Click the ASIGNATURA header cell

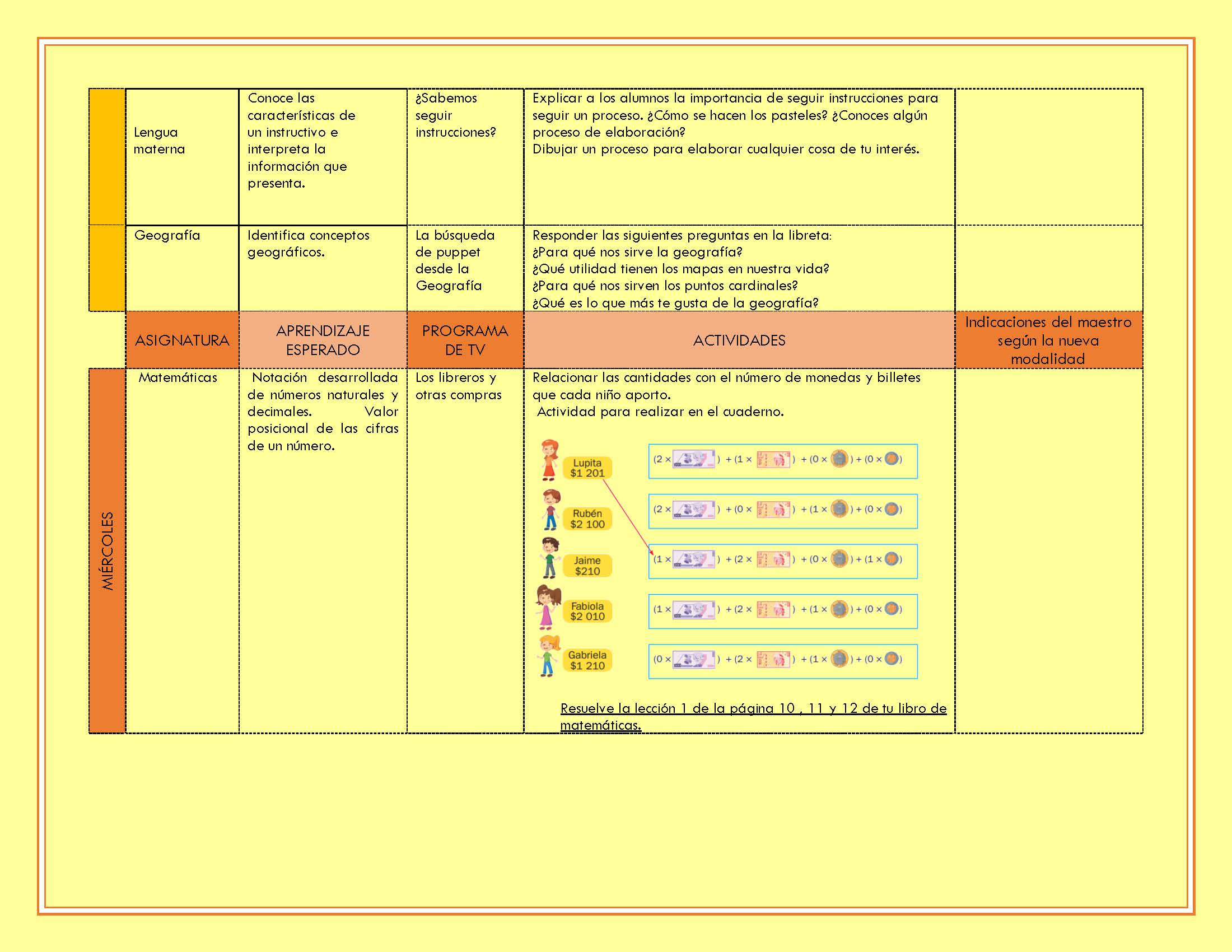[182, 340]
